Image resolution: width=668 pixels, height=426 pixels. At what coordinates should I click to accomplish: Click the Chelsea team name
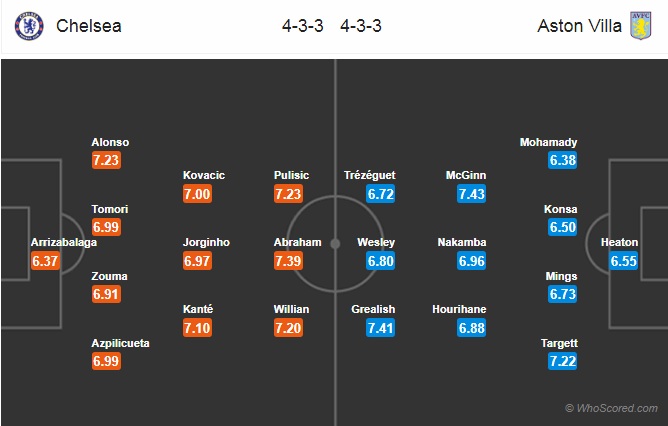[89, 26]
